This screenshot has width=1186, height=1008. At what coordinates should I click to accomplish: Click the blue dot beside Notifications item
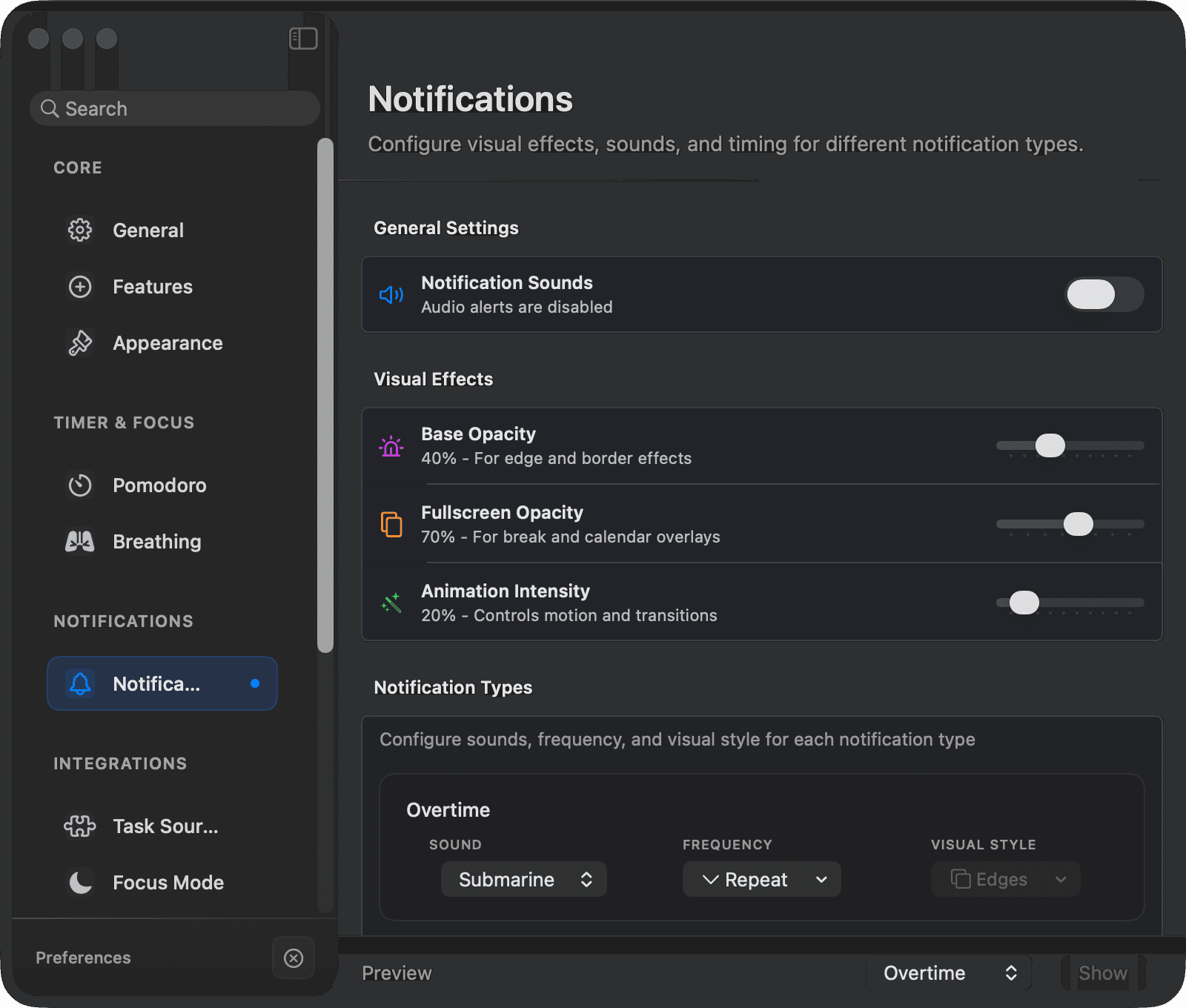[255, 683]
